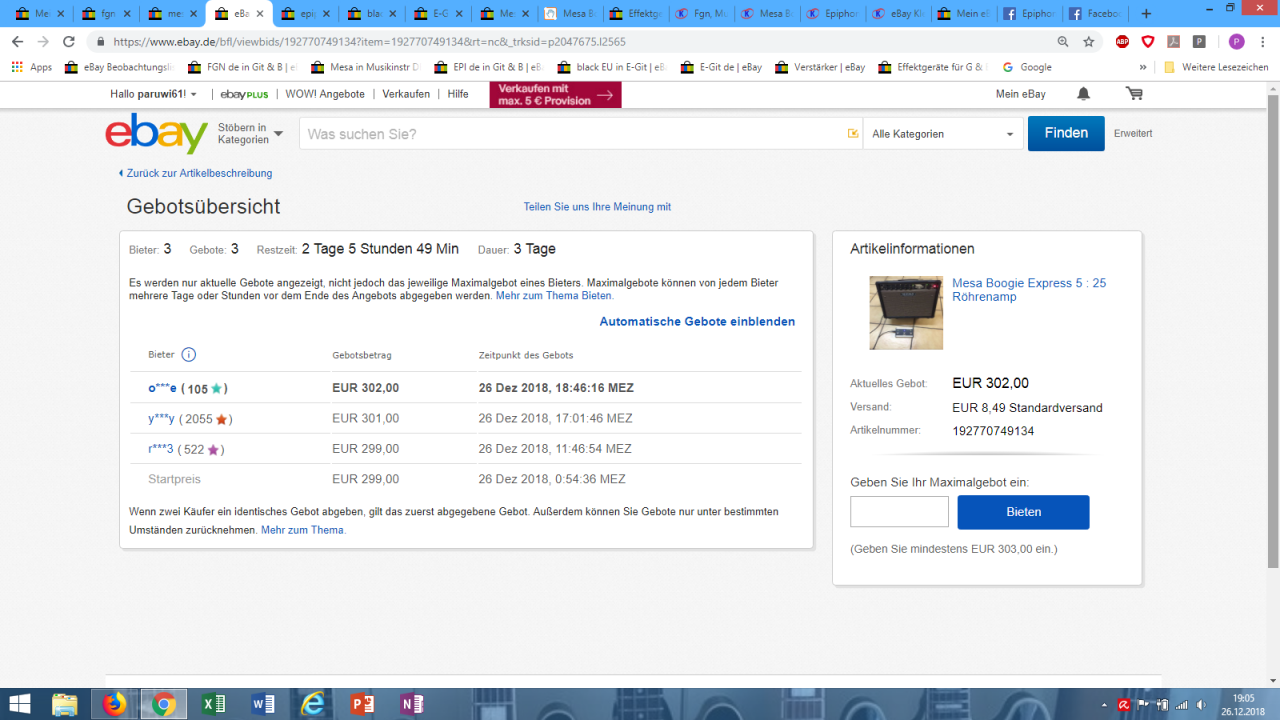Open OneNote from the taskbar
Screen dimensions: 1280x720
click(x=411, y=704)
